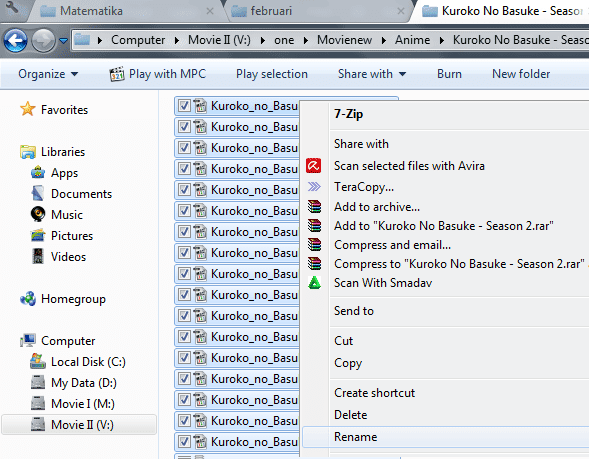
Task: Expand the breadcrumb arrow after Movie II (V:)
Action: pos(262,40)
